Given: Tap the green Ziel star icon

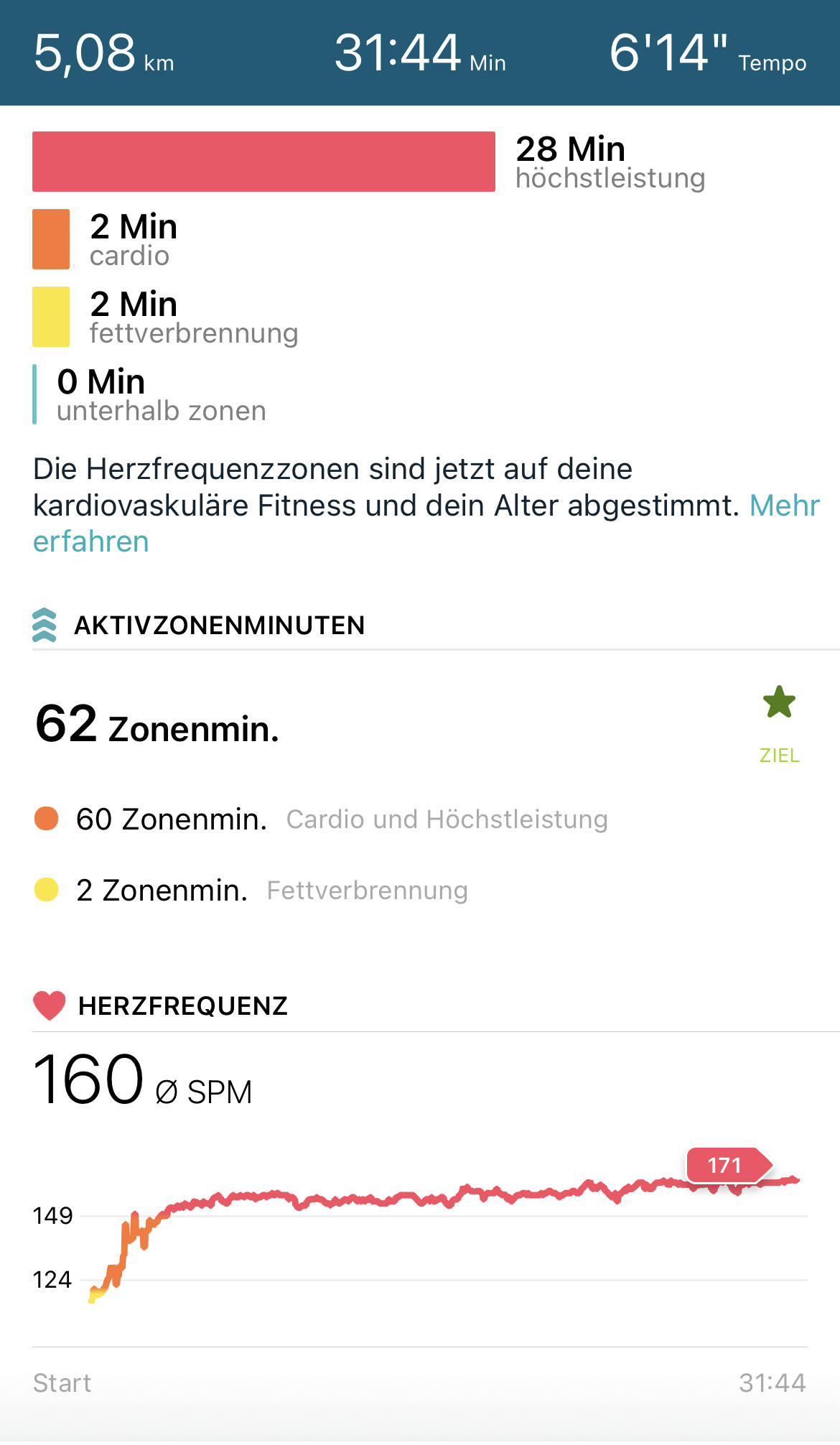Looking at the screenshot, I should point(779,702).
